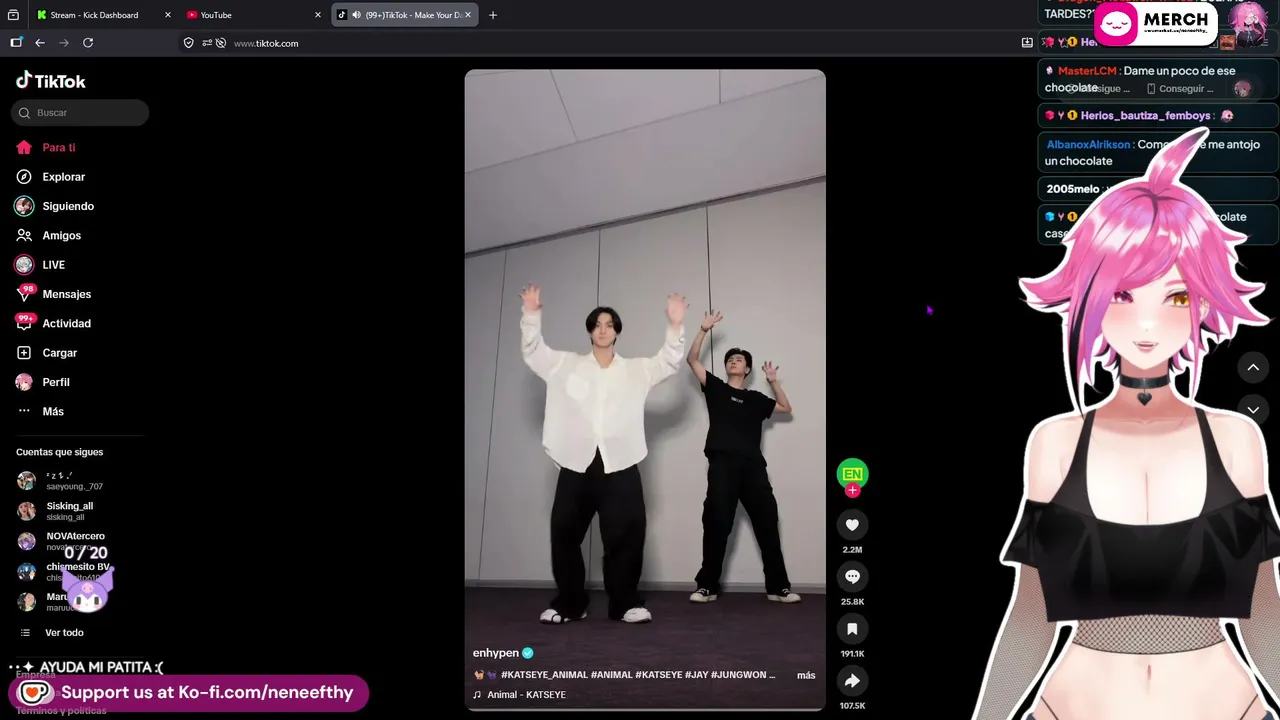
Task: Open Mensajes in the sidebar
Action: click(x=67, y=294)
